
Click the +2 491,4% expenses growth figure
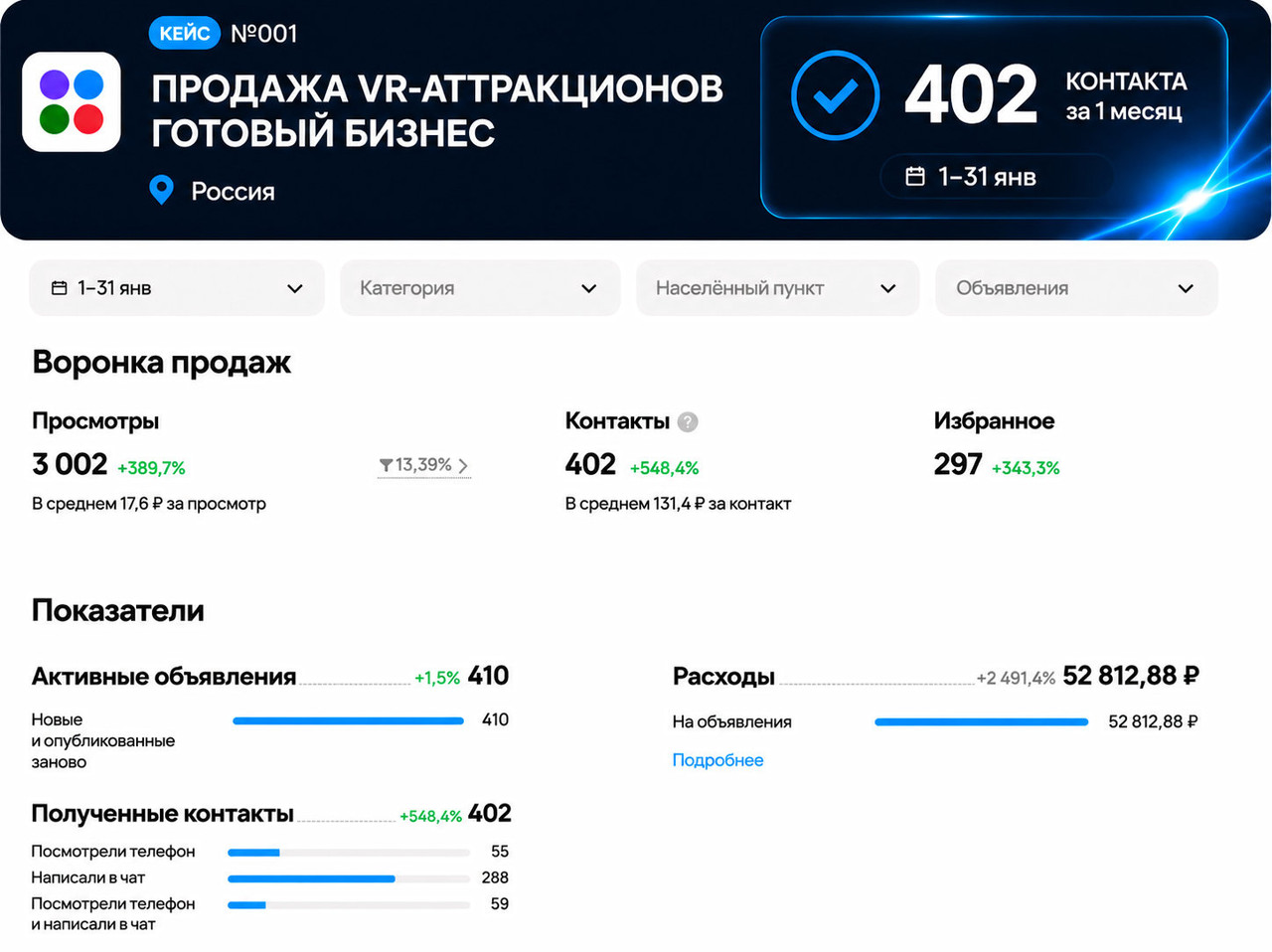coord(1016,679)
